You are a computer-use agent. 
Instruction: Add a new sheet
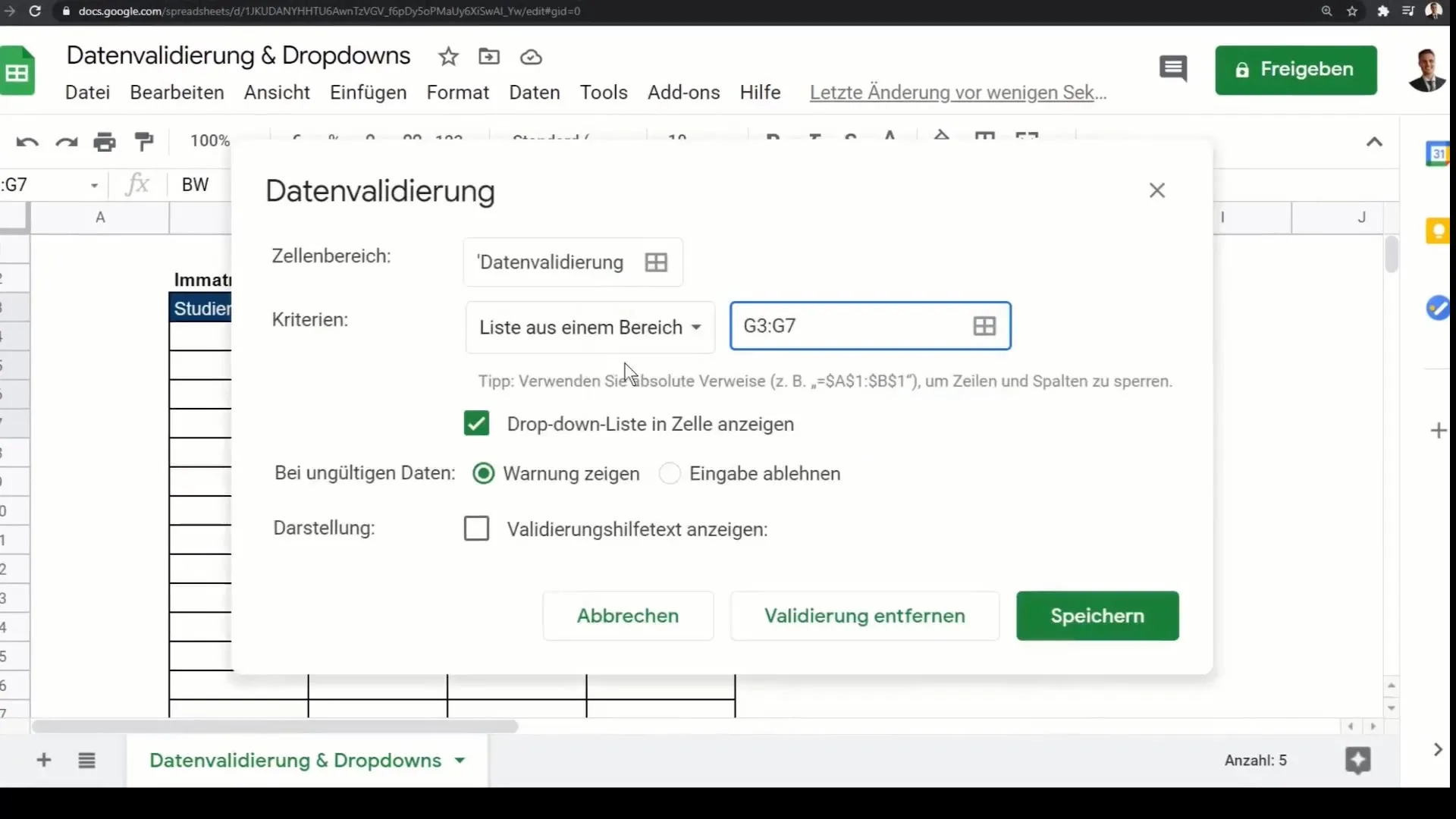click(x=44, y=760)
